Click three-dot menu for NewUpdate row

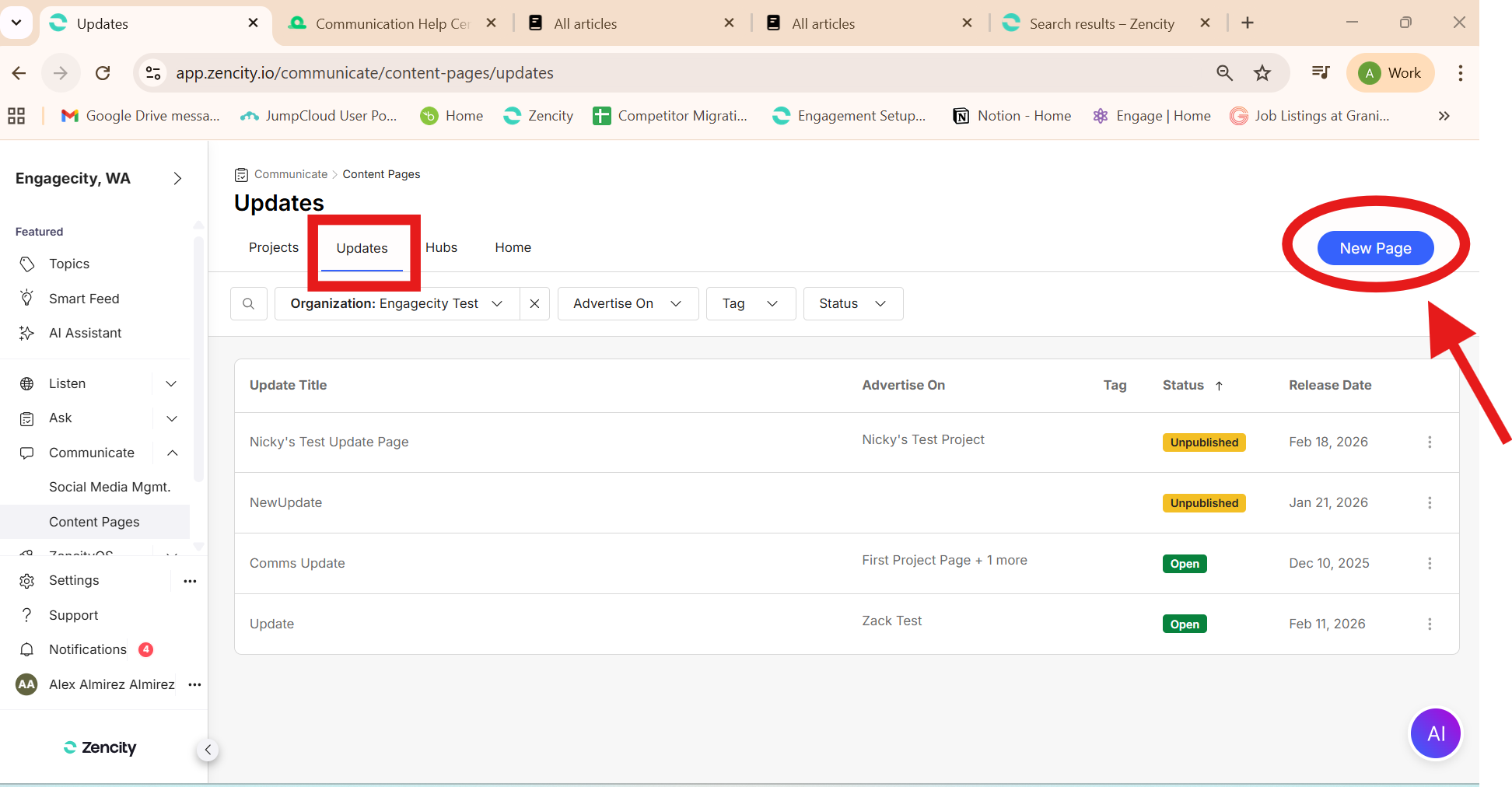point(1429,503)
